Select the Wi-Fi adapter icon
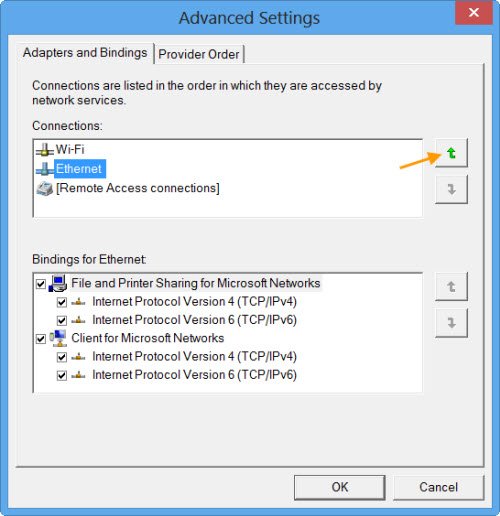The width and height of the screenshot is (500, 516). pos(44,150)
